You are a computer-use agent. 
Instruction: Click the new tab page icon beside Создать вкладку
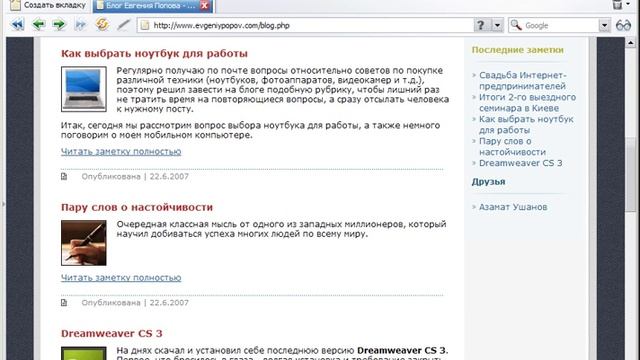coord(15,5)
